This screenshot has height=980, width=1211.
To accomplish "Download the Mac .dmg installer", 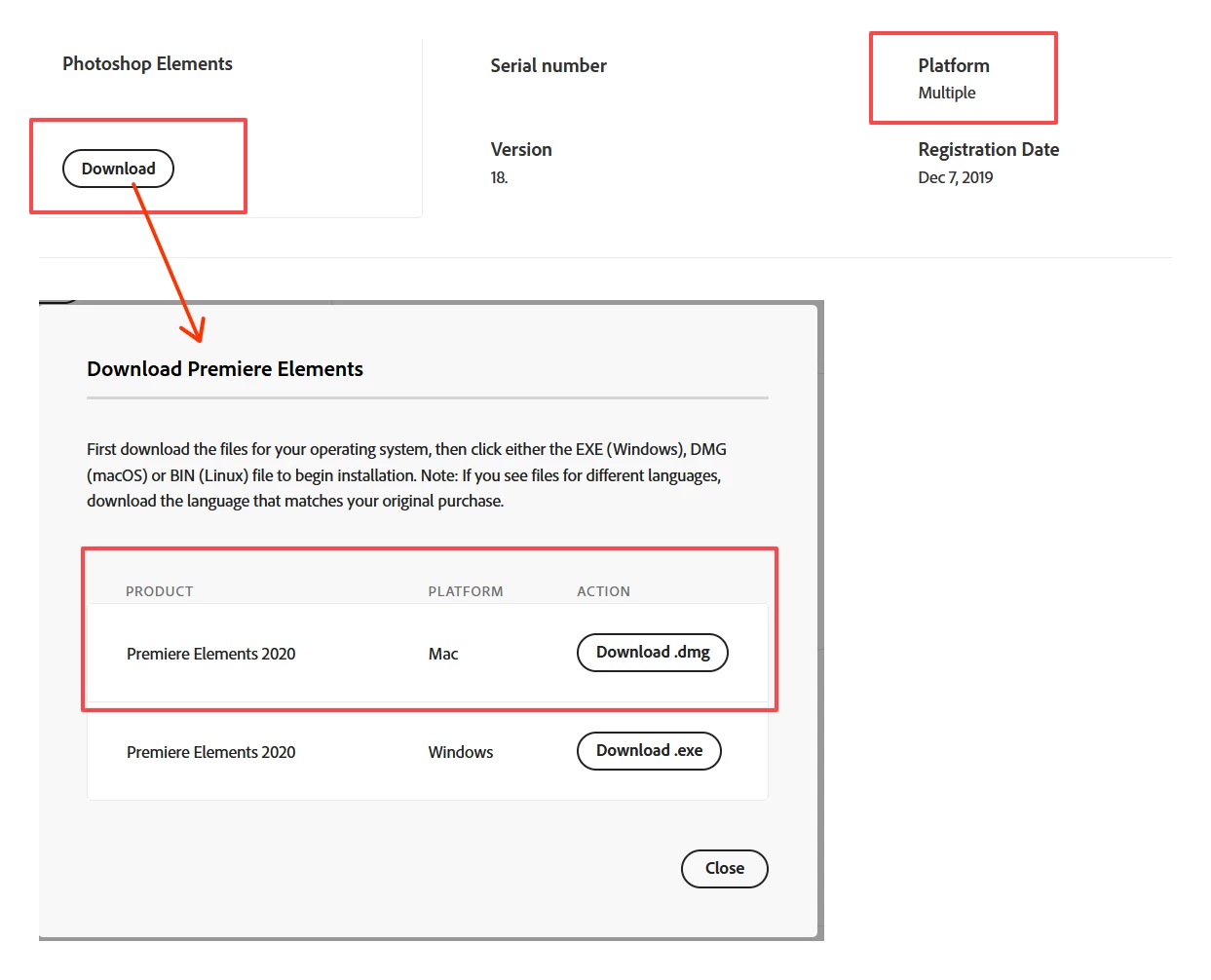I will [x=653, y=653].
